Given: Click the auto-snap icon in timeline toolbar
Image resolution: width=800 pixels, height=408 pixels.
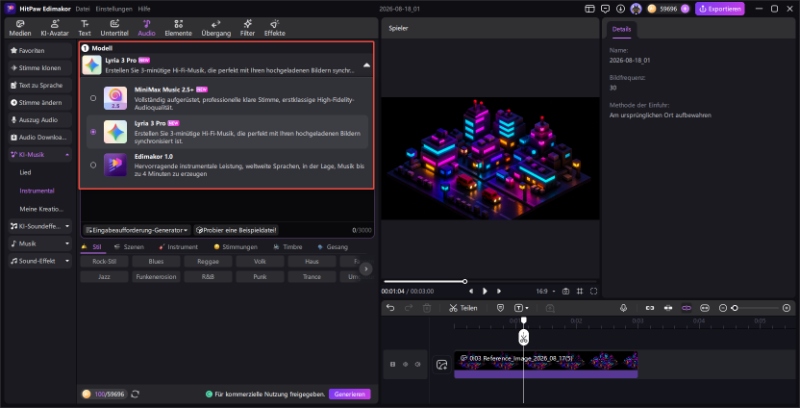Looking at the screenshot, I should 668,308.
